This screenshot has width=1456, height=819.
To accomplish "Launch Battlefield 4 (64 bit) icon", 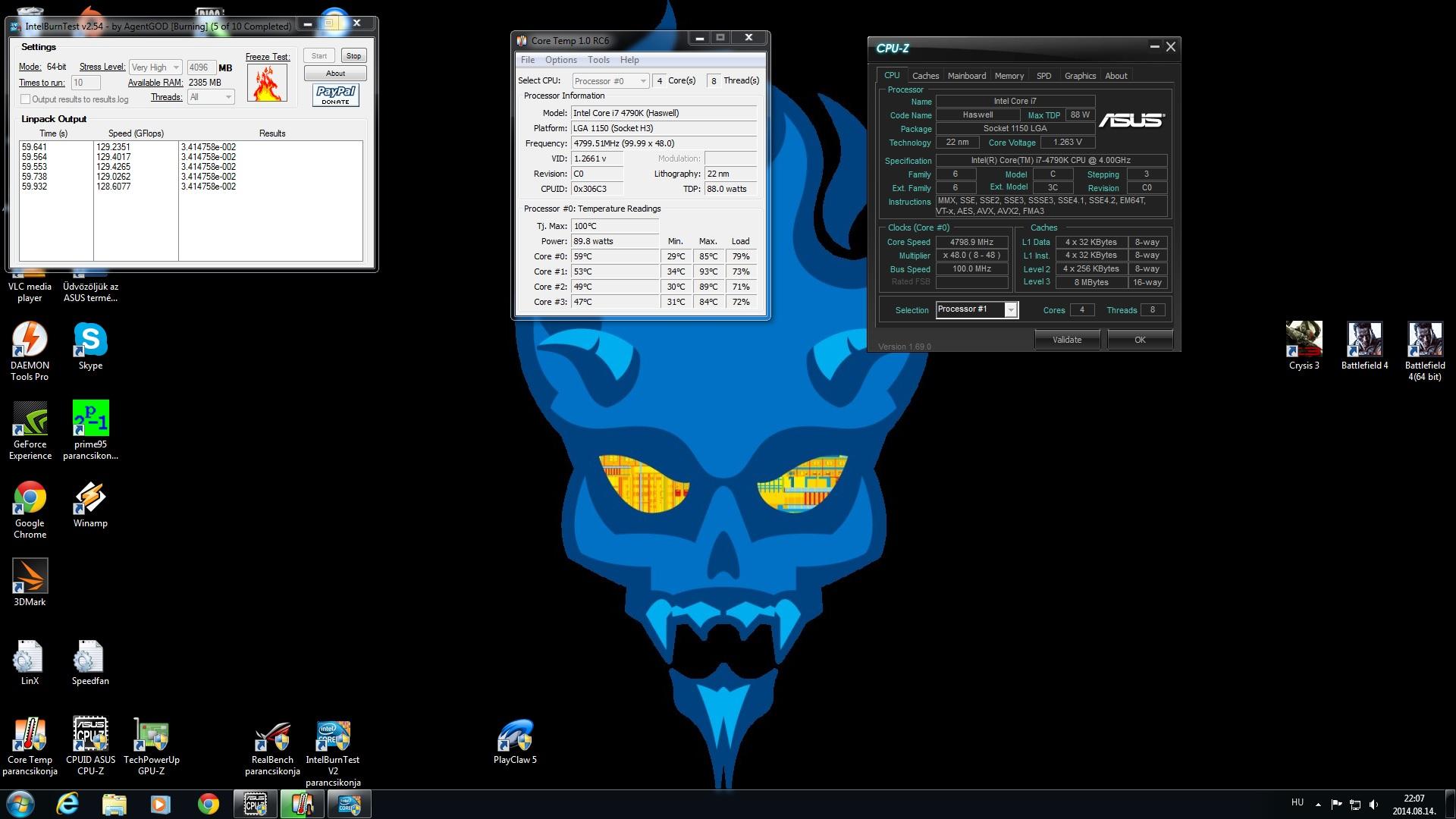I will 1425,350.
